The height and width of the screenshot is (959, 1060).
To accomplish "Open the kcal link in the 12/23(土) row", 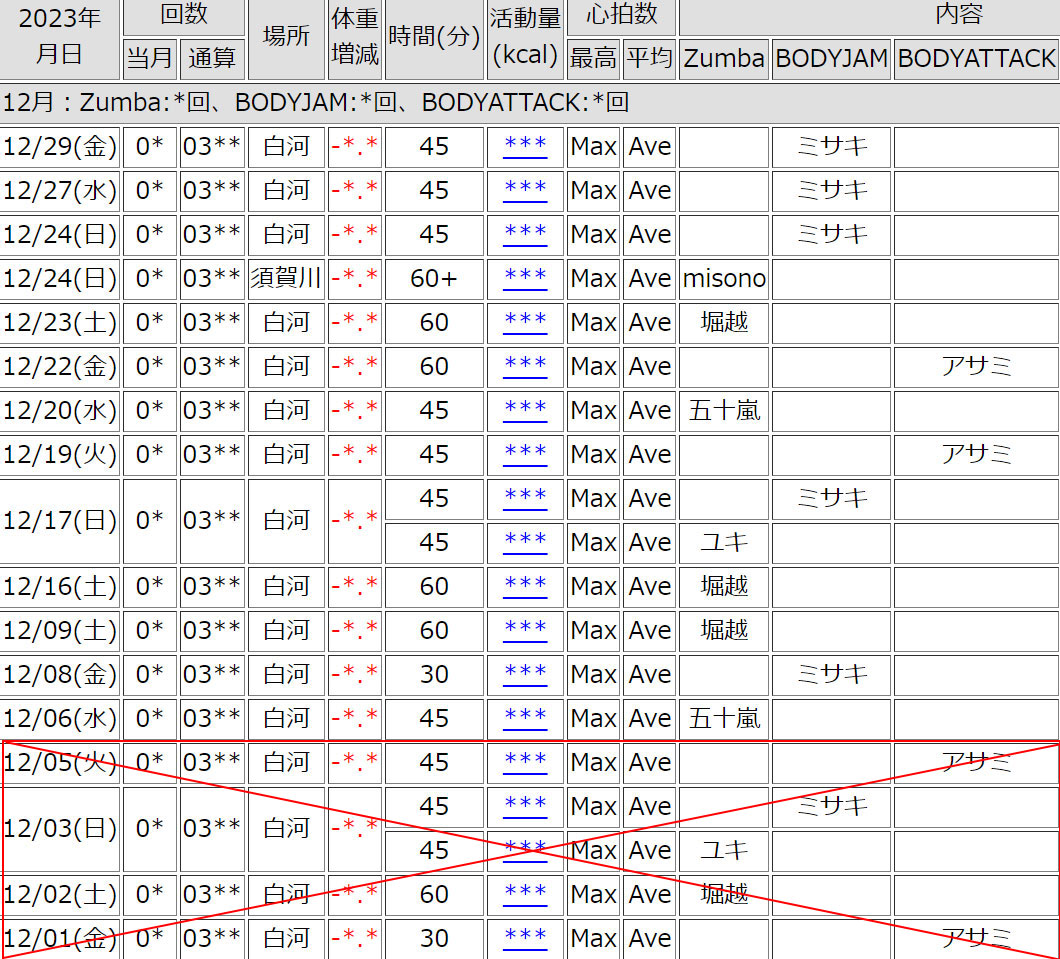I will (525, 322).
